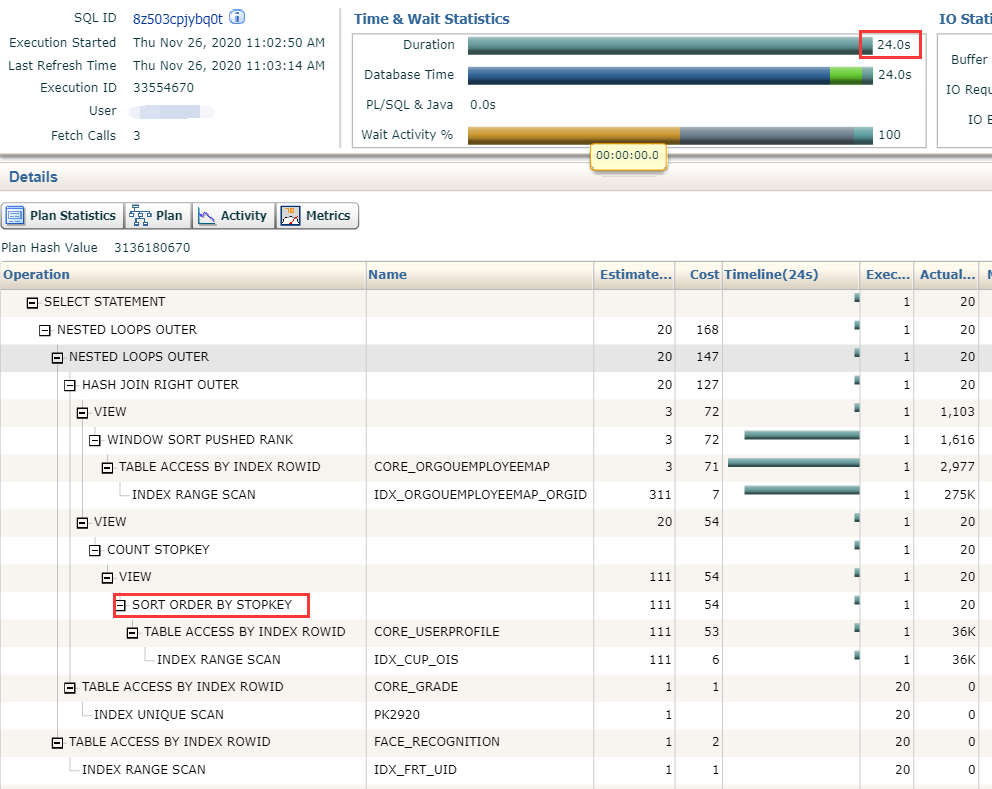The width and height of the screenshot is (992, 789).
Task: Click the Metrics tab icon
Action: point(290,216)
